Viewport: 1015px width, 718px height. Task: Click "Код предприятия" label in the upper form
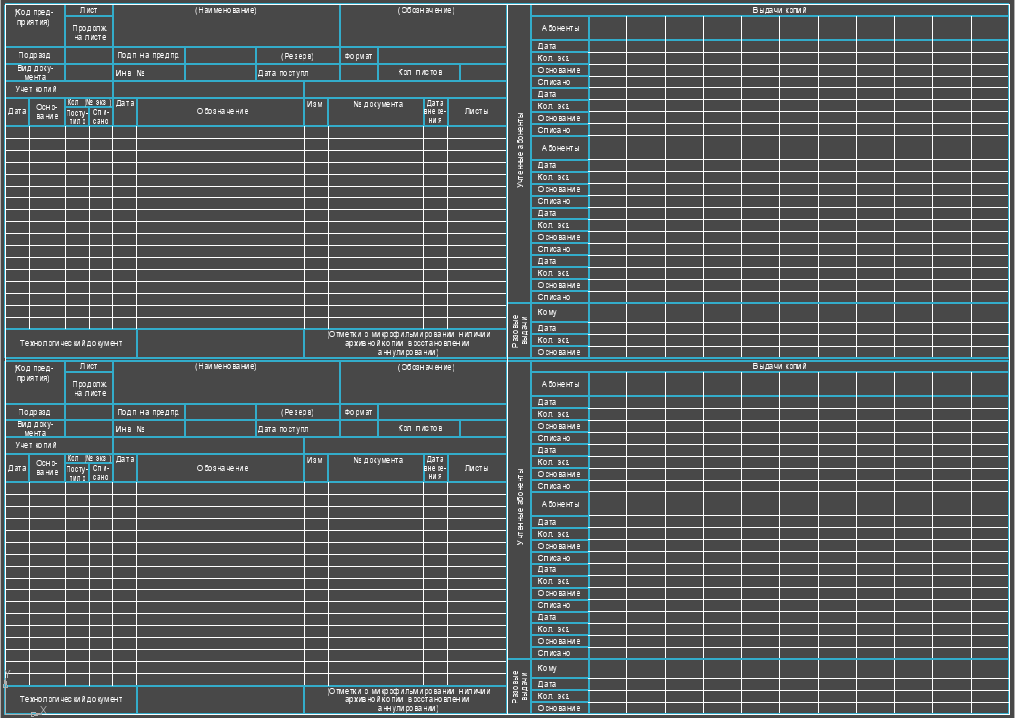(x=34, y=16)
